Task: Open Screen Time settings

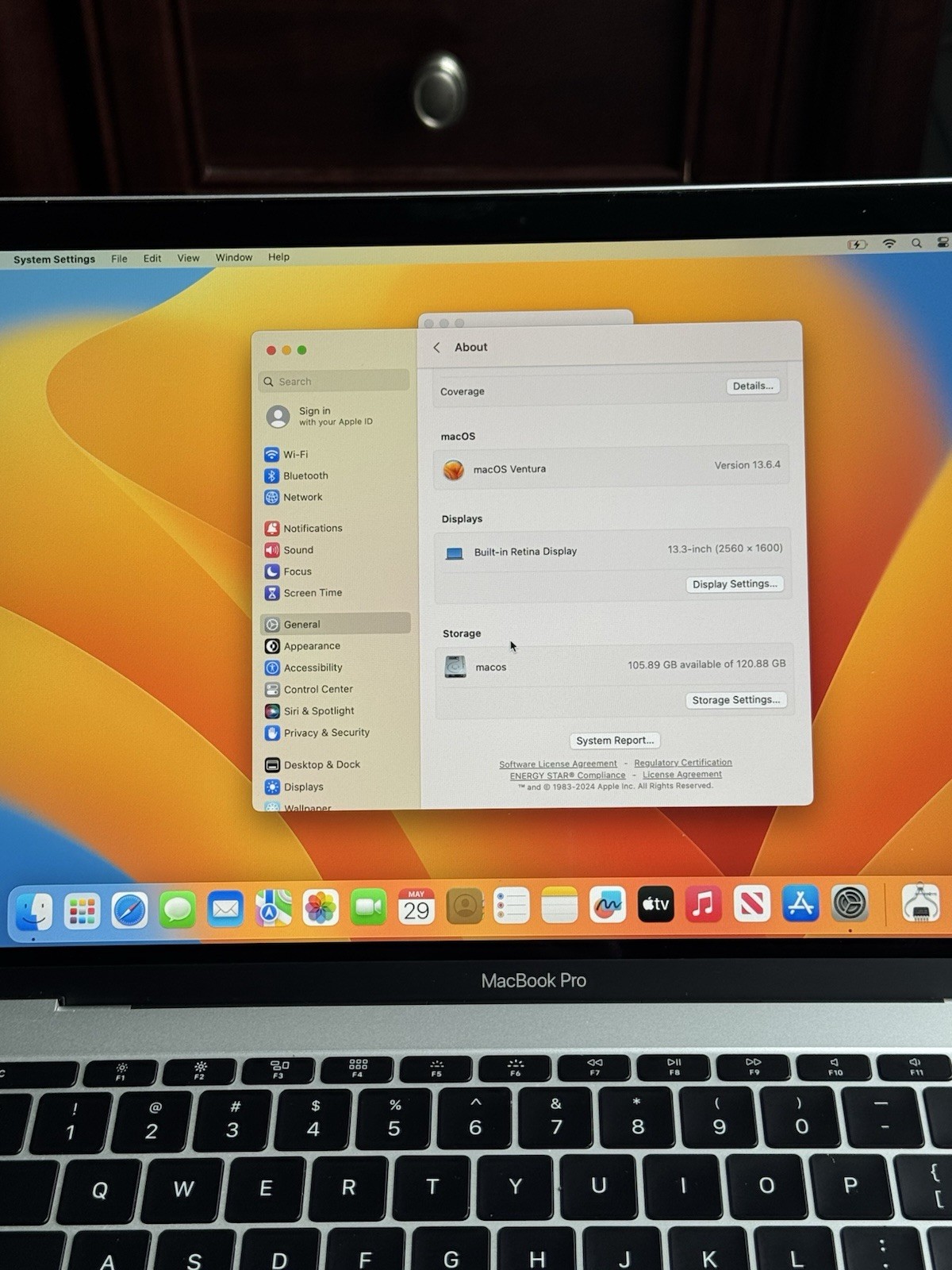Action: (336, 592)
